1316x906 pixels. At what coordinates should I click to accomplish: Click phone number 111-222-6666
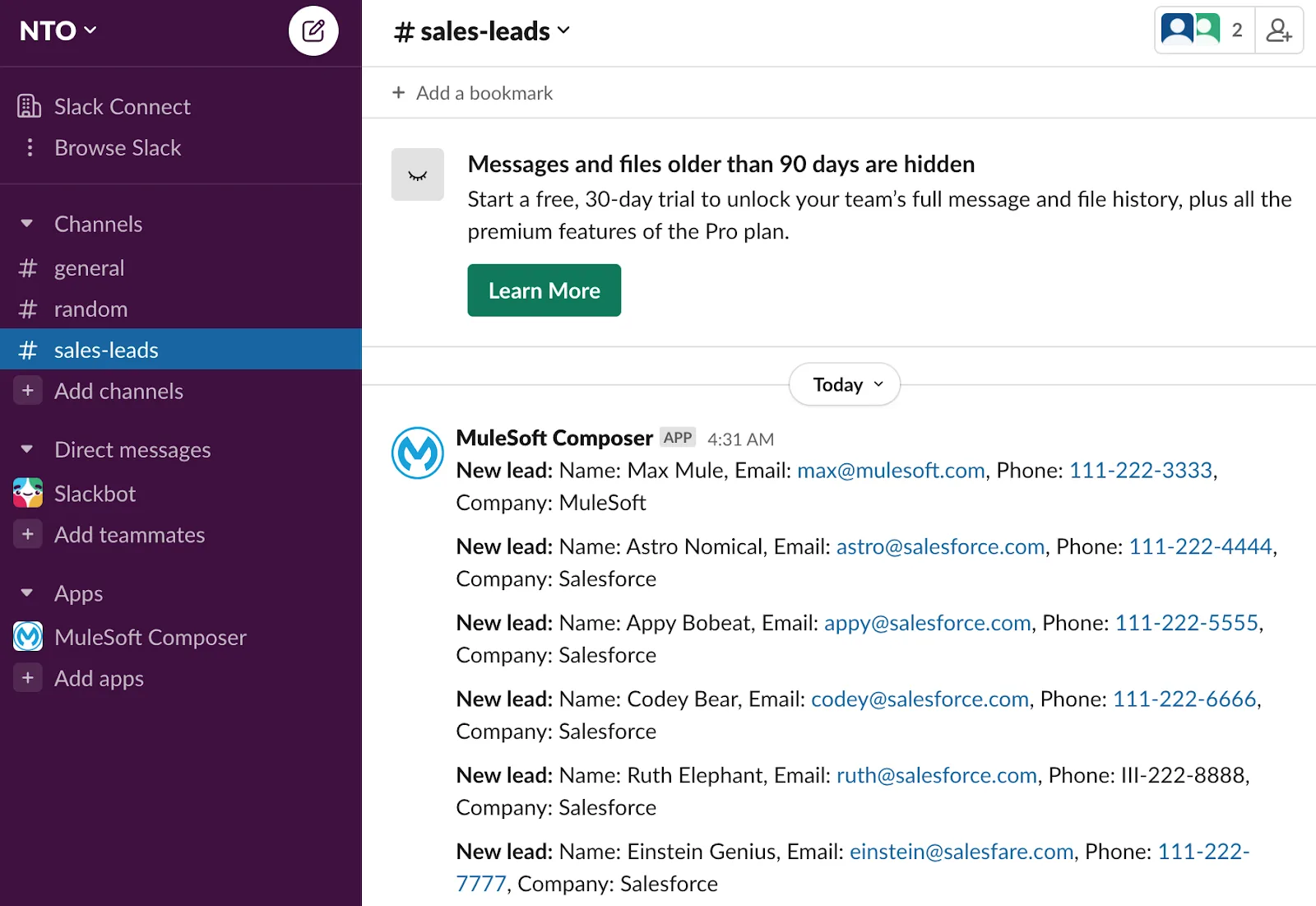(x=1184, y=699)
